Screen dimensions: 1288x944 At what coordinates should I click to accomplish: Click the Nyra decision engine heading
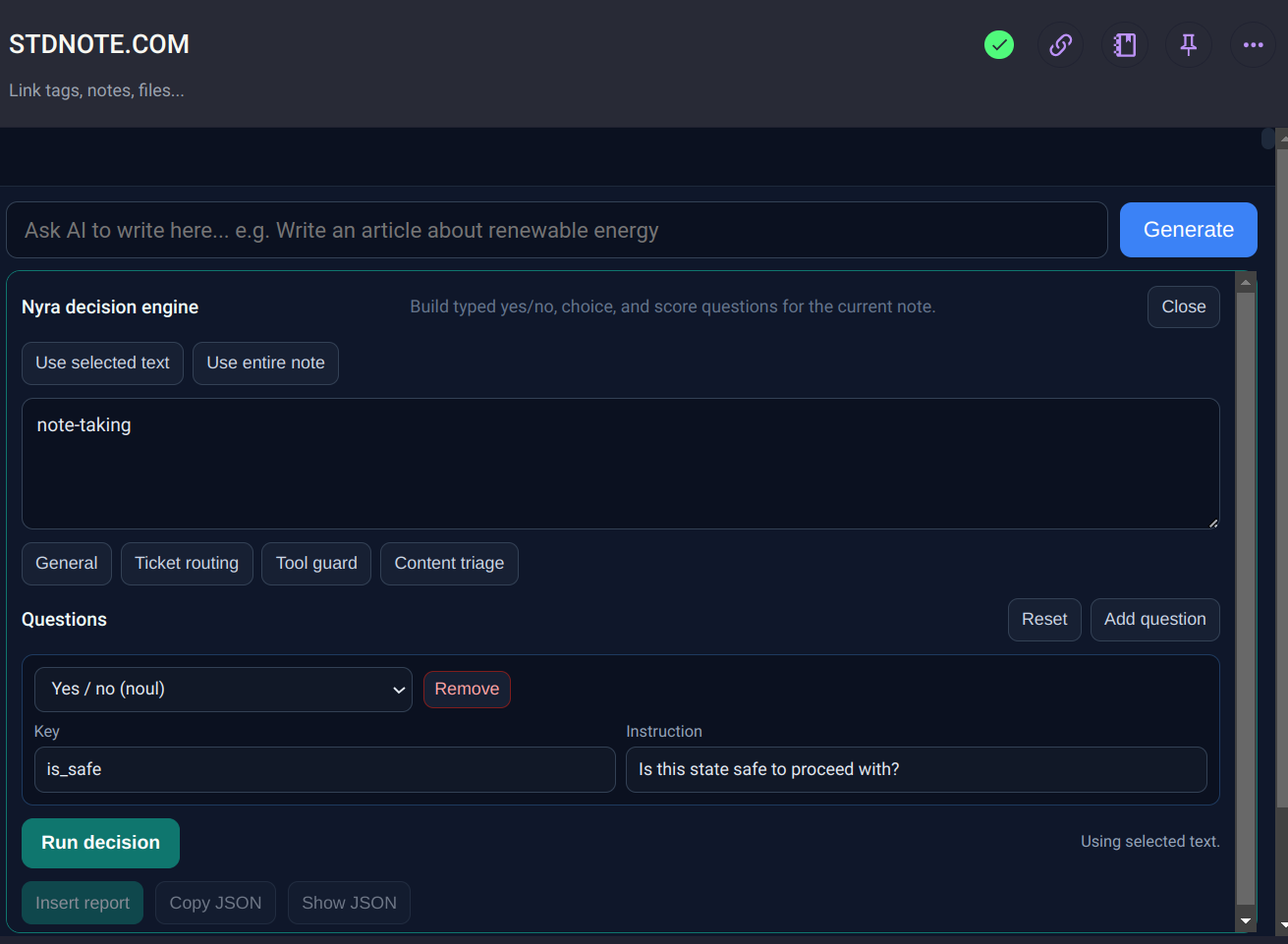tap(110, 307)
